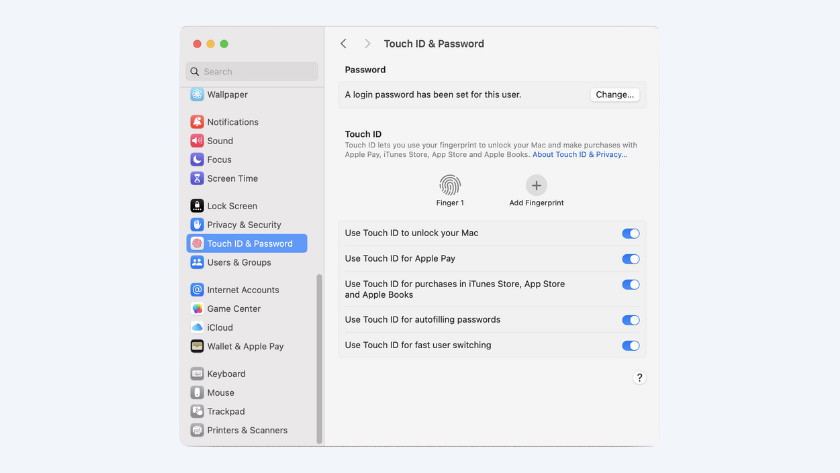
Task: Click the Internet Accounts @ icon
Action: click(197, 290)
